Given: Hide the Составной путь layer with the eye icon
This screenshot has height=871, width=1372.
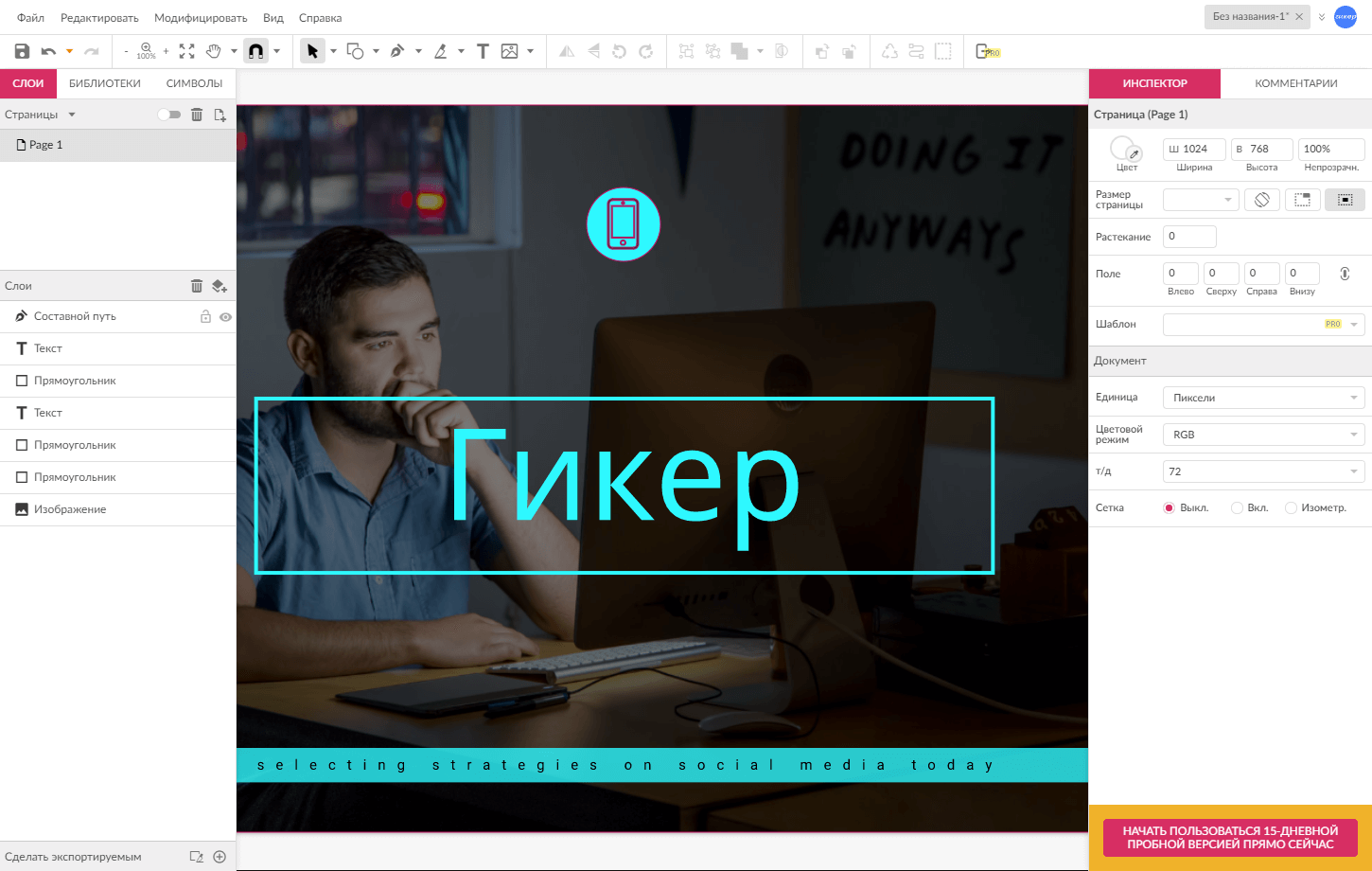Looking at the screenshot, I should [225, 317].
